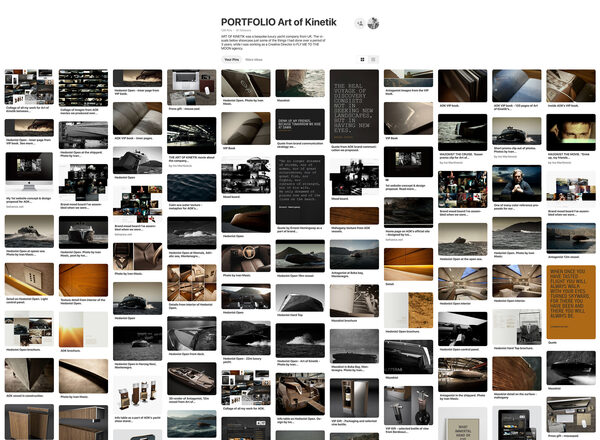
Task: Open the mahogany wood texture pin
Action: [354, 216]
